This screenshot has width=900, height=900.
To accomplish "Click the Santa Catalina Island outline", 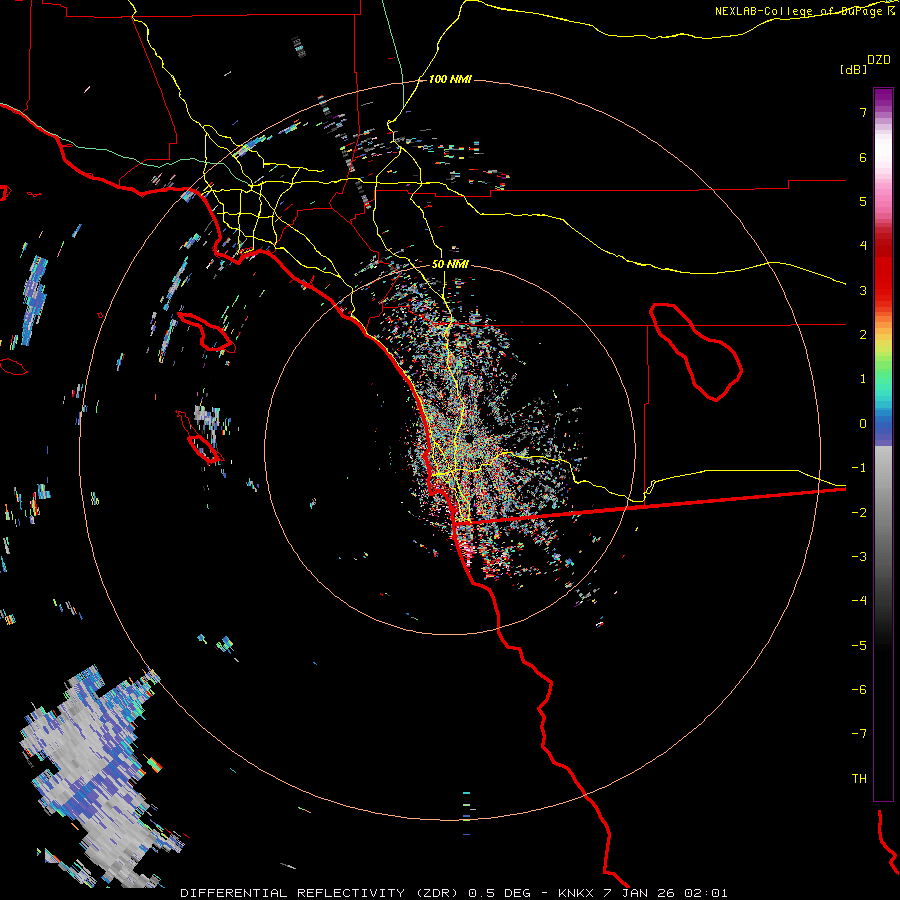I will click(207, 332).
